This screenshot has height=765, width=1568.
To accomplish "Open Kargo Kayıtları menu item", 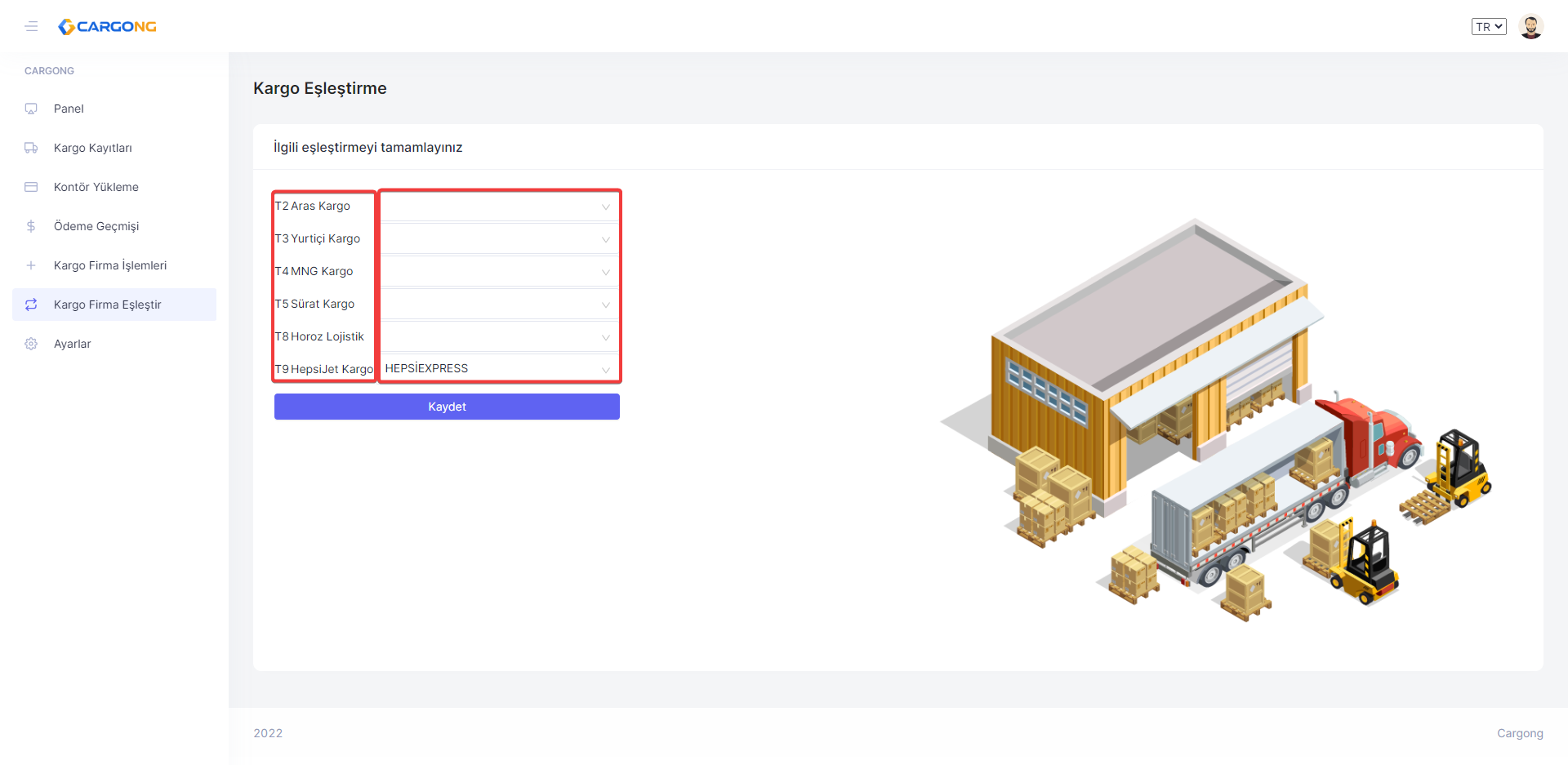I will [x=114, y=148].
